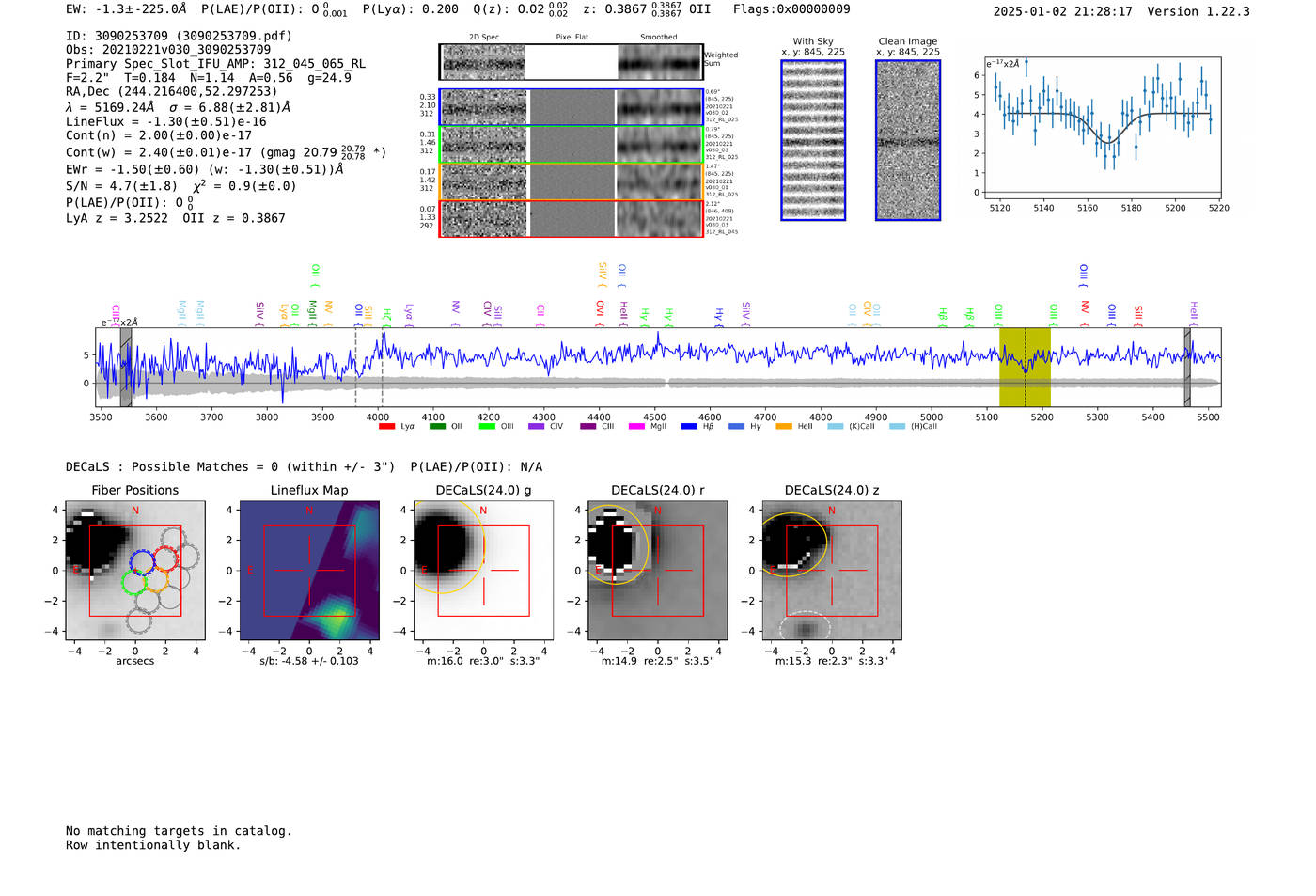Click the gray hatched band near 5460Å
Image resolution: width=1316 pixels, height=896 pixels.
coord(1187,367)
